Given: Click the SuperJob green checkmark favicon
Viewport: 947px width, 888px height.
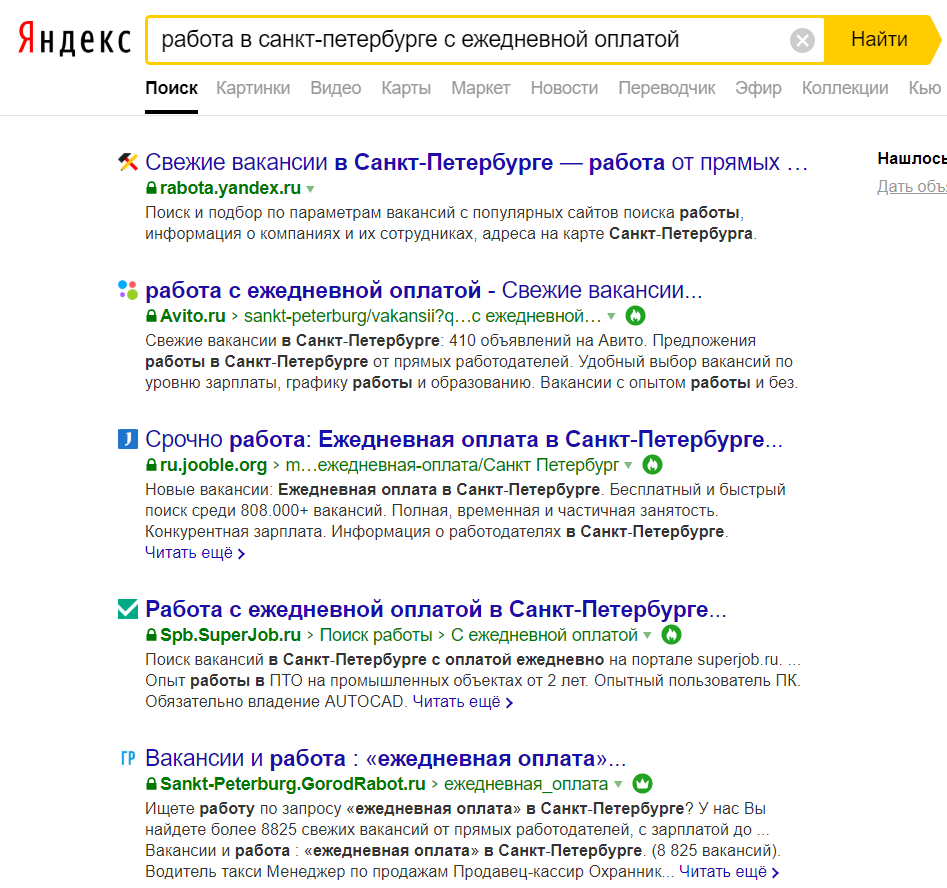Looking at the screenshot, I should (127, 609).
